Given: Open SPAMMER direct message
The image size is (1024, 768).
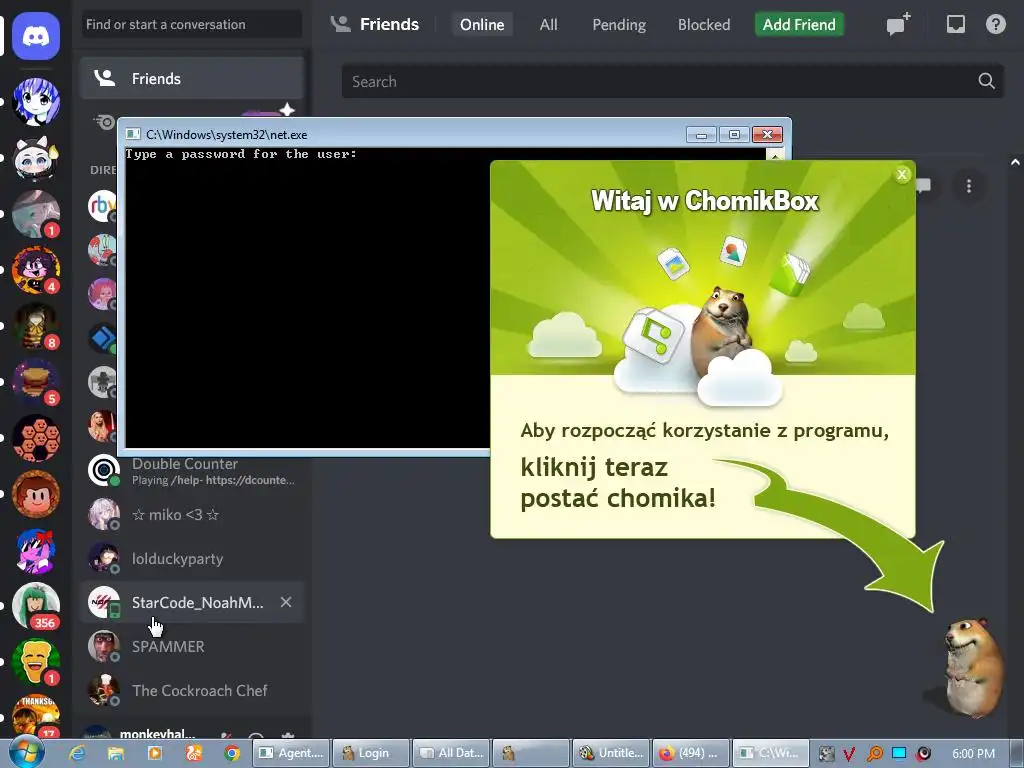Looking at the screenshot, I should point(192,646).
